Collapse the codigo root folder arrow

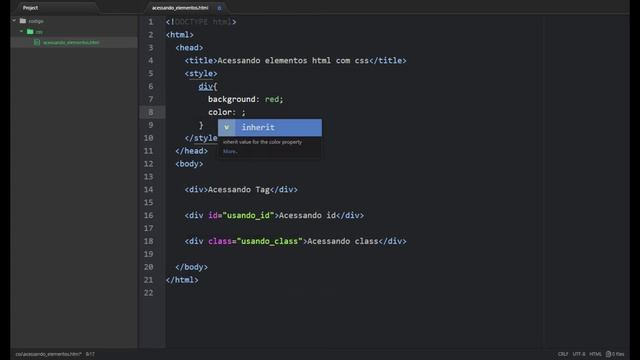click(14, 20)
